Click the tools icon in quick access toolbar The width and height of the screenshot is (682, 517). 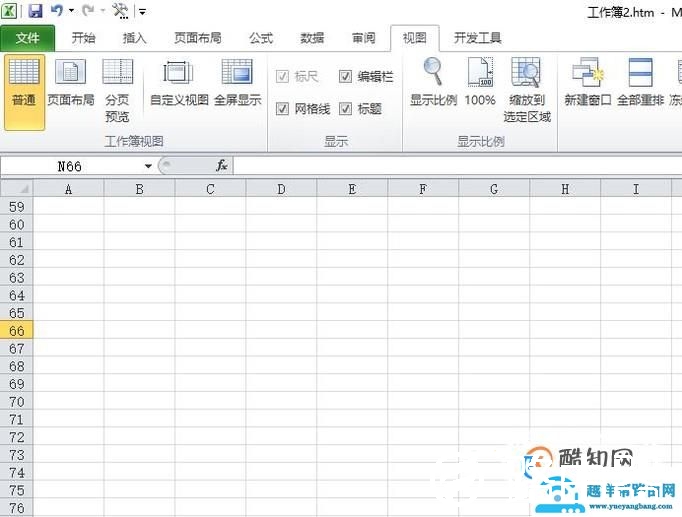tap(120, 10)
